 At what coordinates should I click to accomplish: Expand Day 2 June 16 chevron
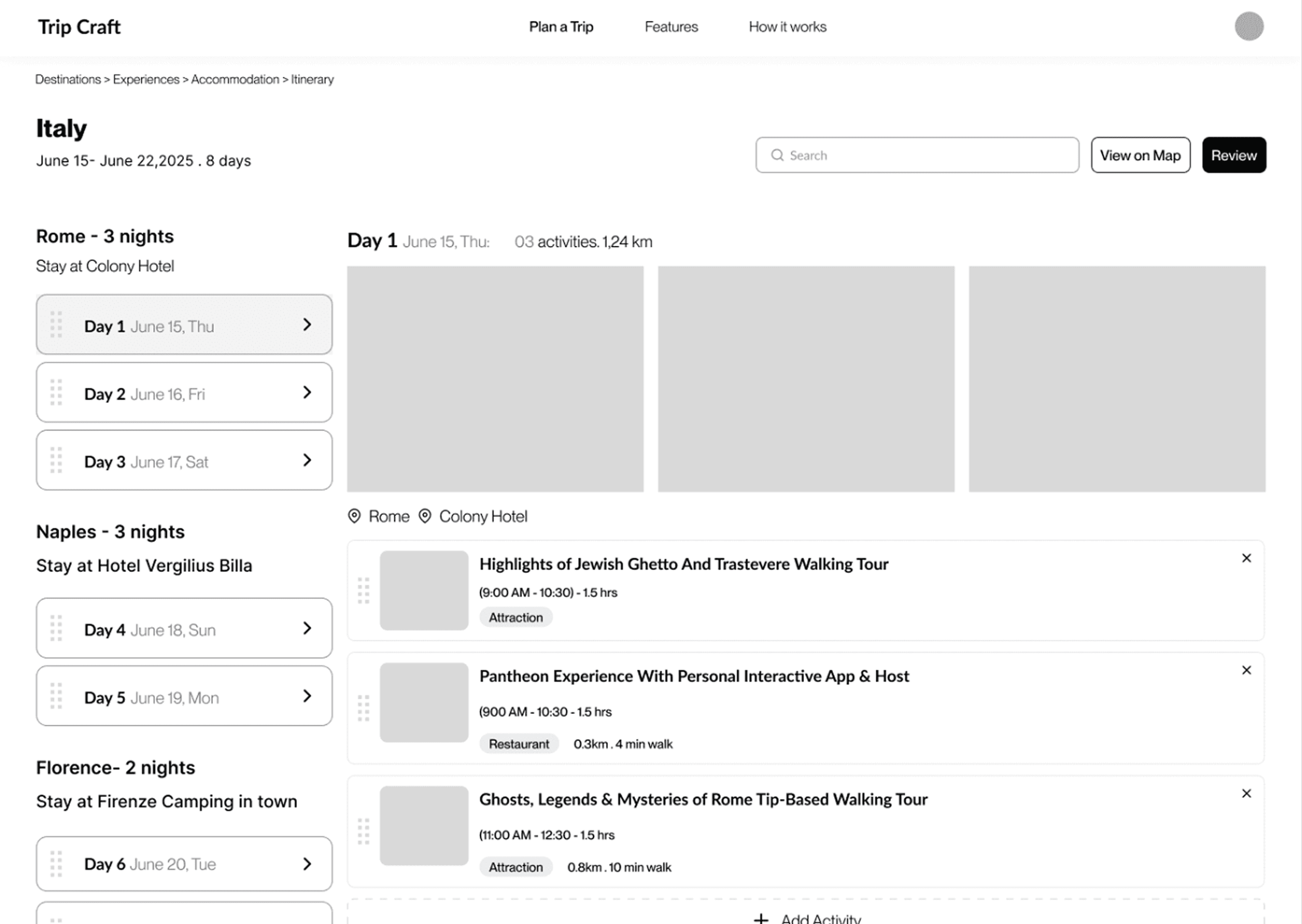point(307,392)
